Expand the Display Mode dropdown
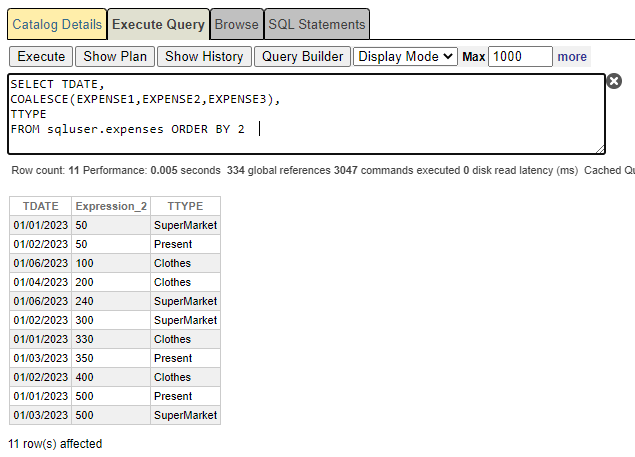Screen dimensions: 635x457 click(x=405, y=57)
